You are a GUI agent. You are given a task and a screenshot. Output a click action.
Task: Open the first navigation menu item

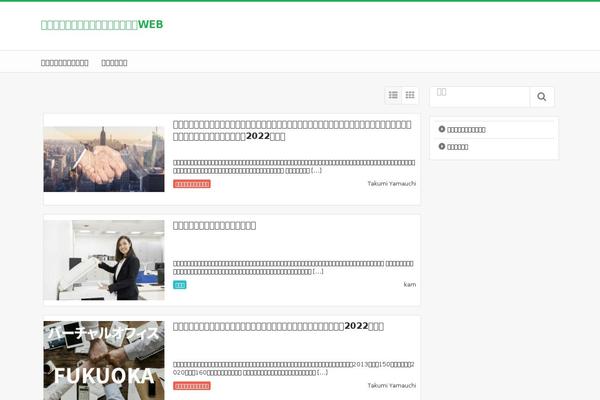(65, 63)
